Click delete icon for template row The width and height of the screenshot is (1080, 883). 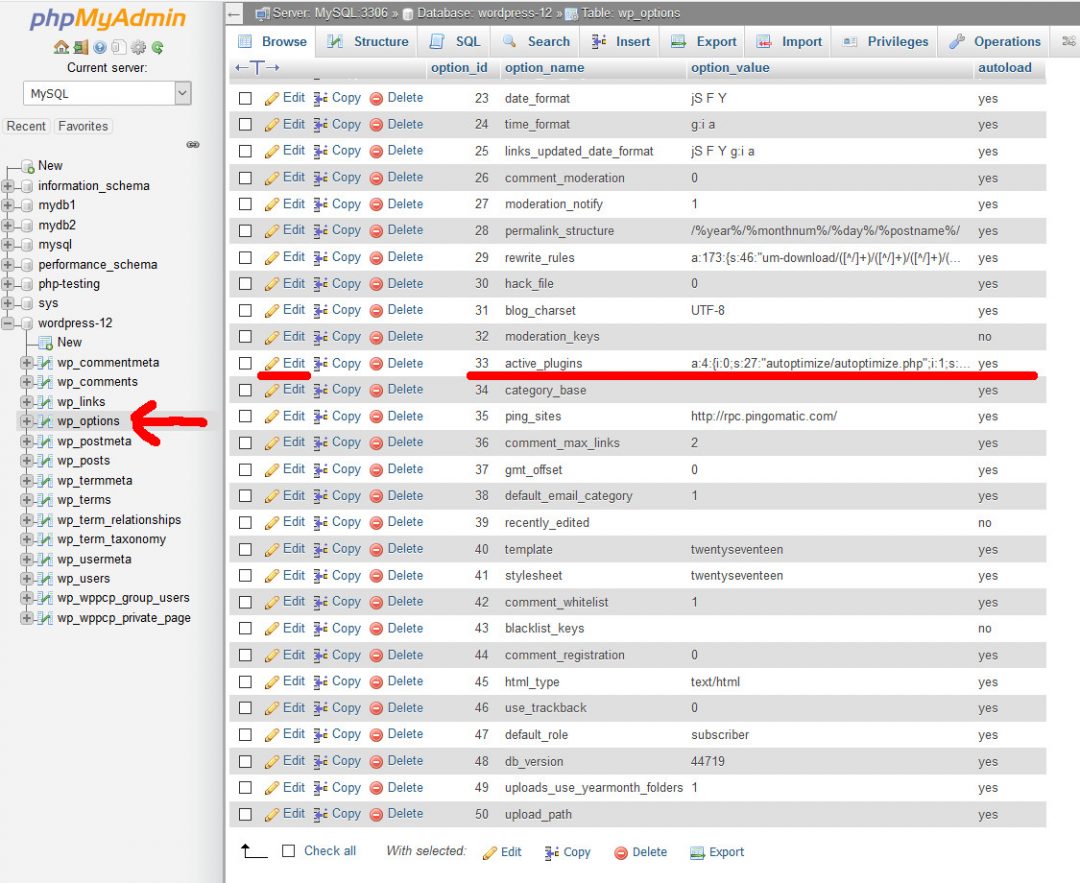tap(376, 550)
